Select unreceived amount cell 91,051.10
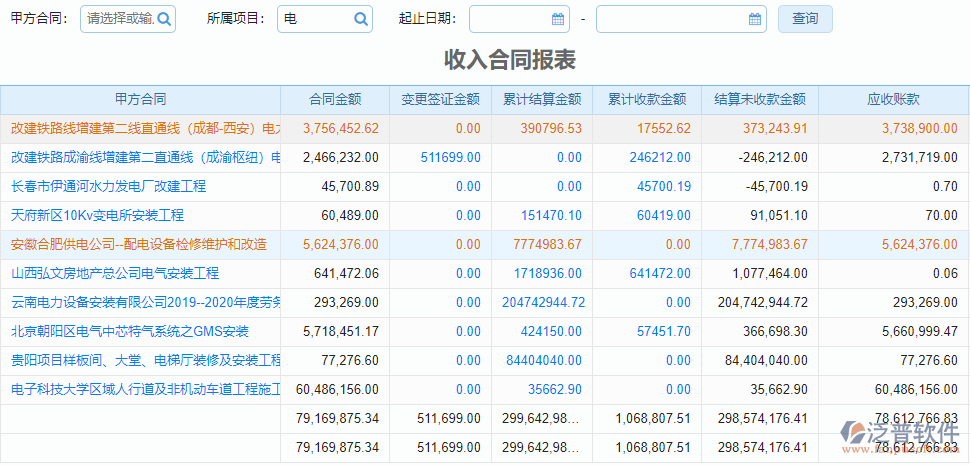The width and height of the screenshot is (970, 465). point(778,215)
